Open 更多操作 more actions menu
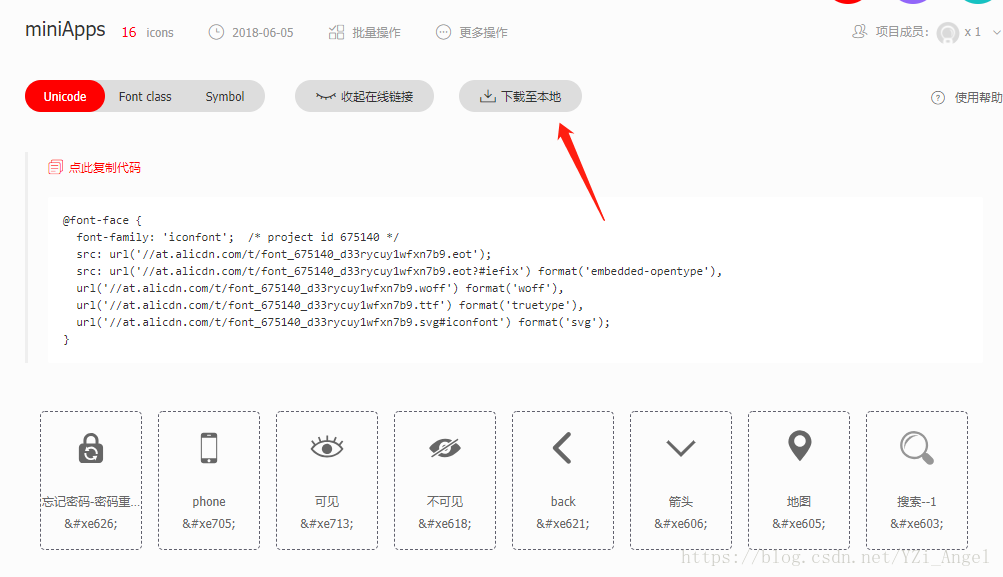The height and width of the screenshot is (577, 1003). pyautogui.click(x=471, y=32)
